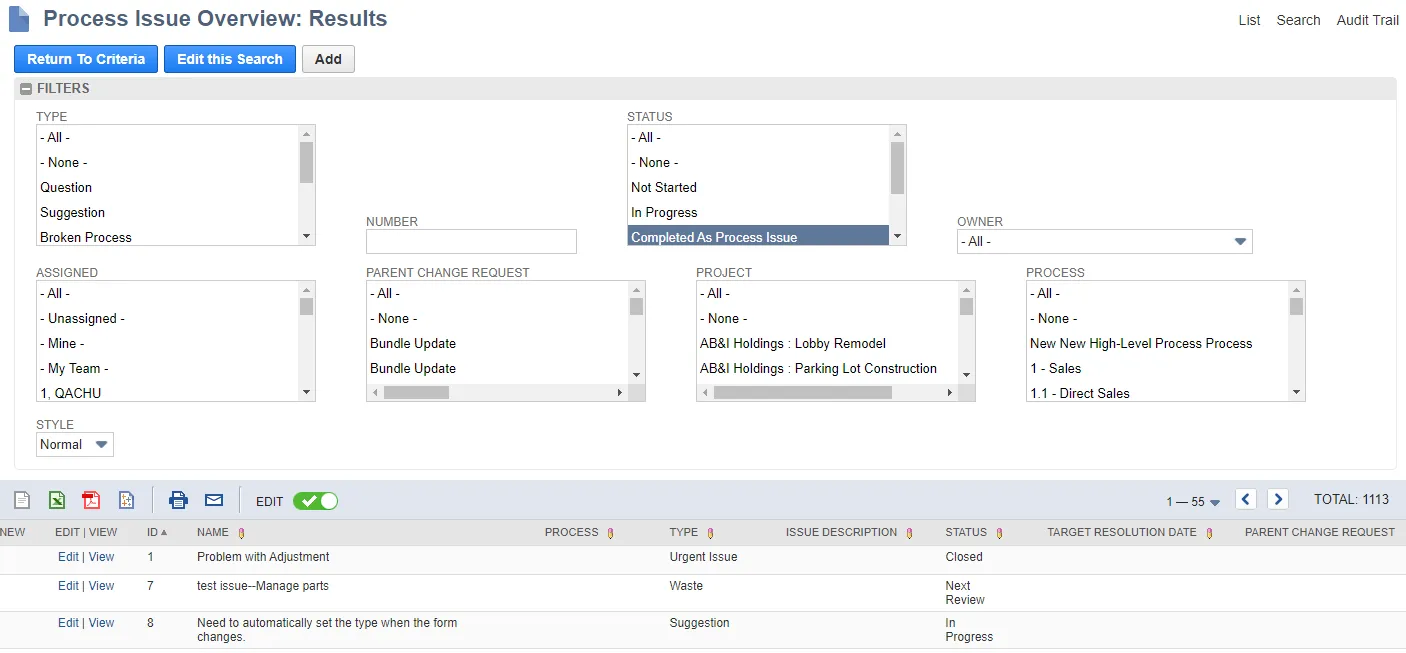1406x653 pixels.
Task: Click the Process Issue page document icon
Action: tap(19, 19)
